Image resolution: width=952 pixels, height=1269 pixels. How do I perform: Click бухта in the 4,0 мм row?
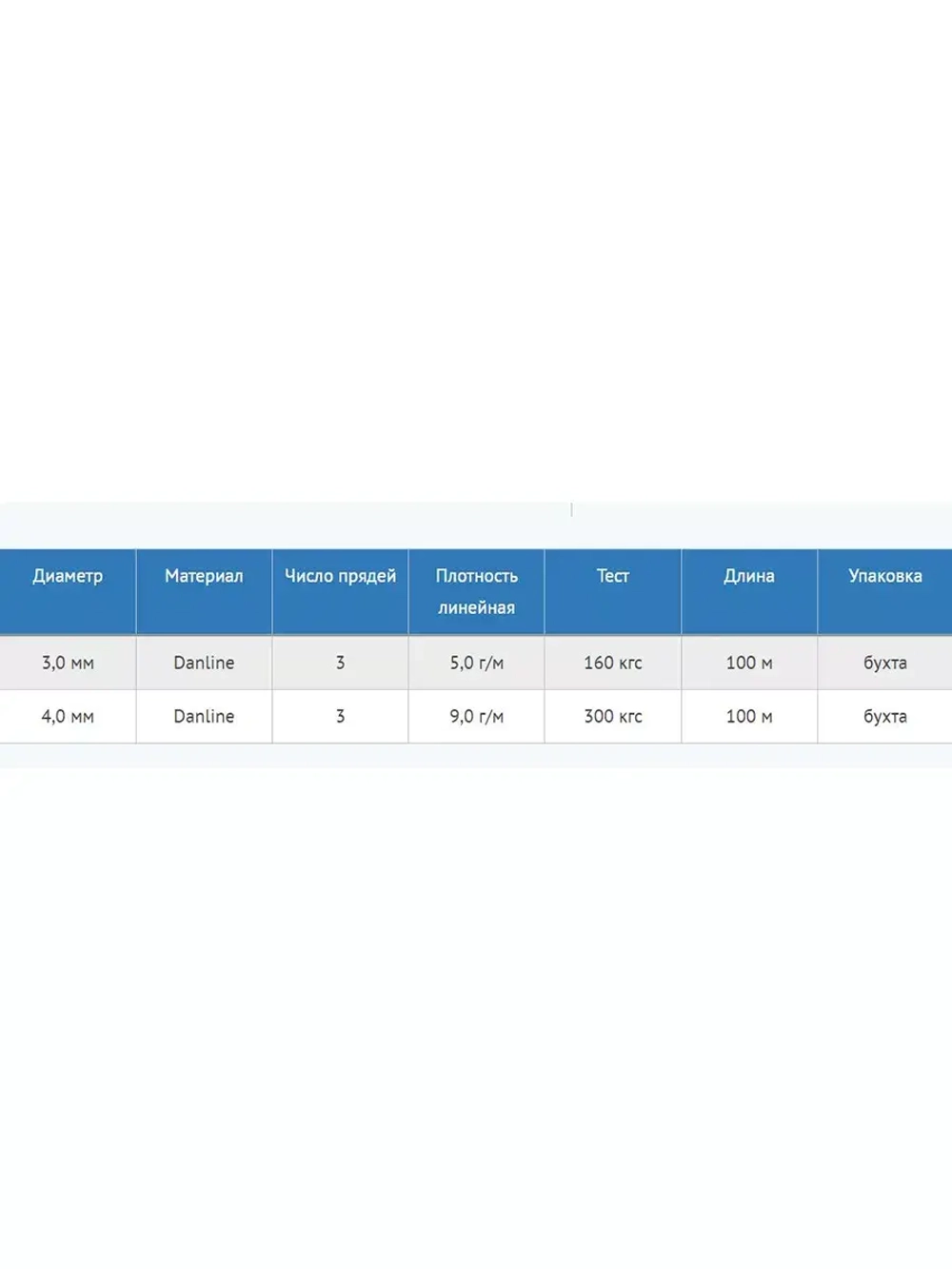pyautogui.click(x=885, y=716)
